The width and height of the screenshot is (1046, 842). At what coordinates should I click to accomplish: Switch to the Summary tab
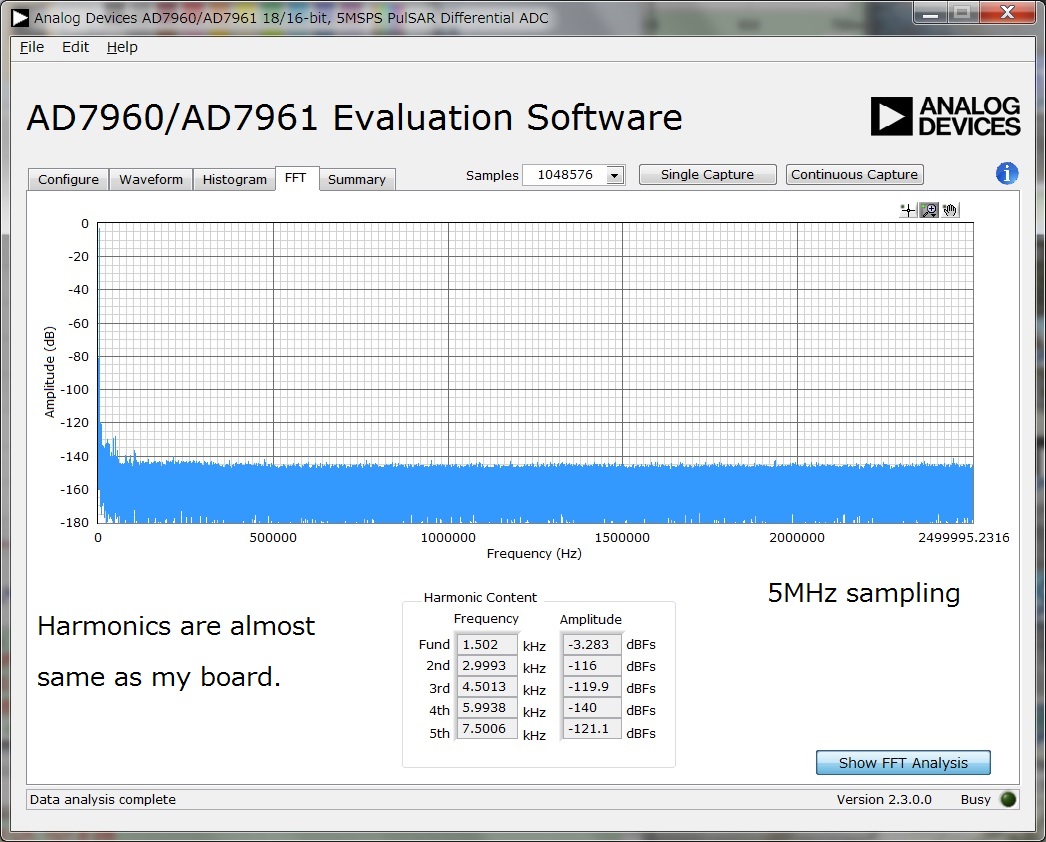pyautogui.click(x=357, y=179)
